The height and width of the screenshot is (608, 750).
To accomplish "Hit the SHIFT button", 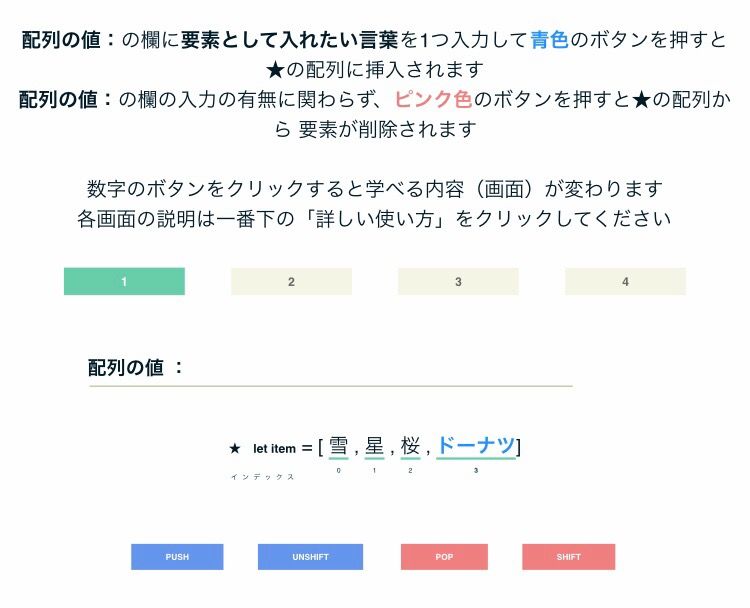I will [x=568, y=557].
